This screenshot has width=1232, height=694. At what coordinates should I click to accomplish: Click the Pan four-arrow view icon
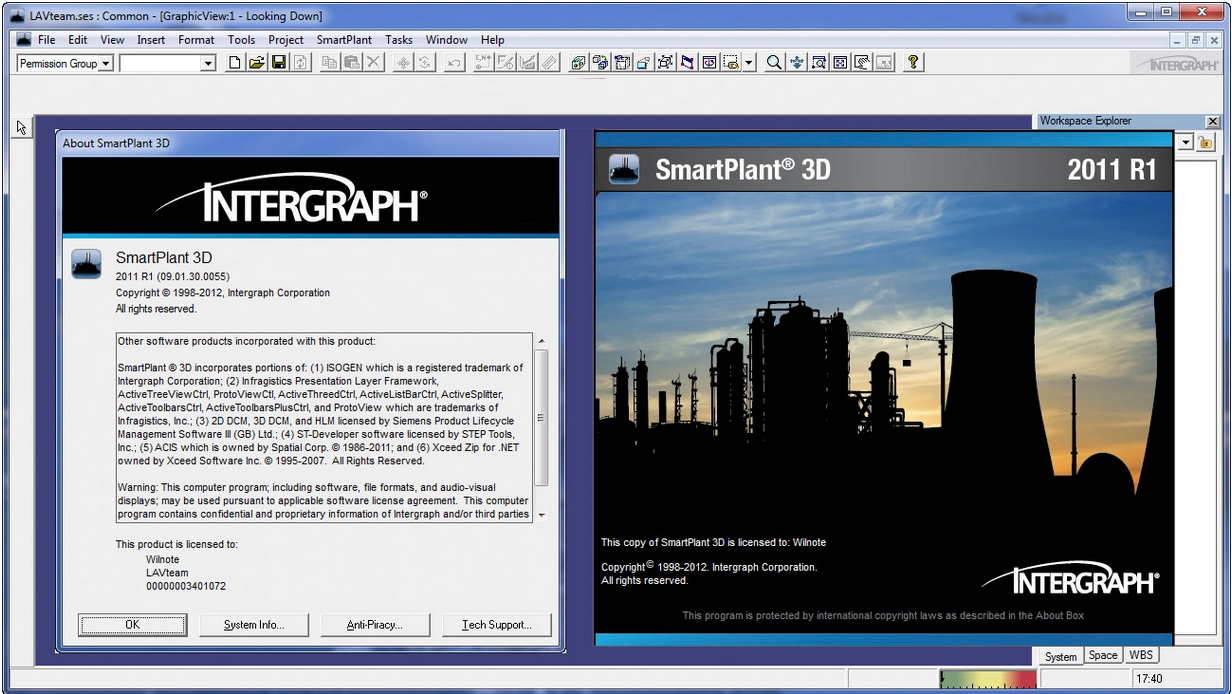pyautogui.click(x=797, y=63)
